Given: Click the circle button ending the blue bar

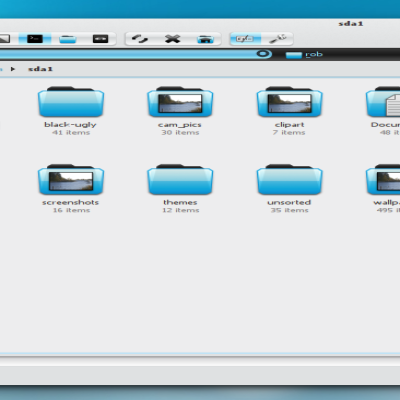Looking at the screenshot, I should coord(263,54).
